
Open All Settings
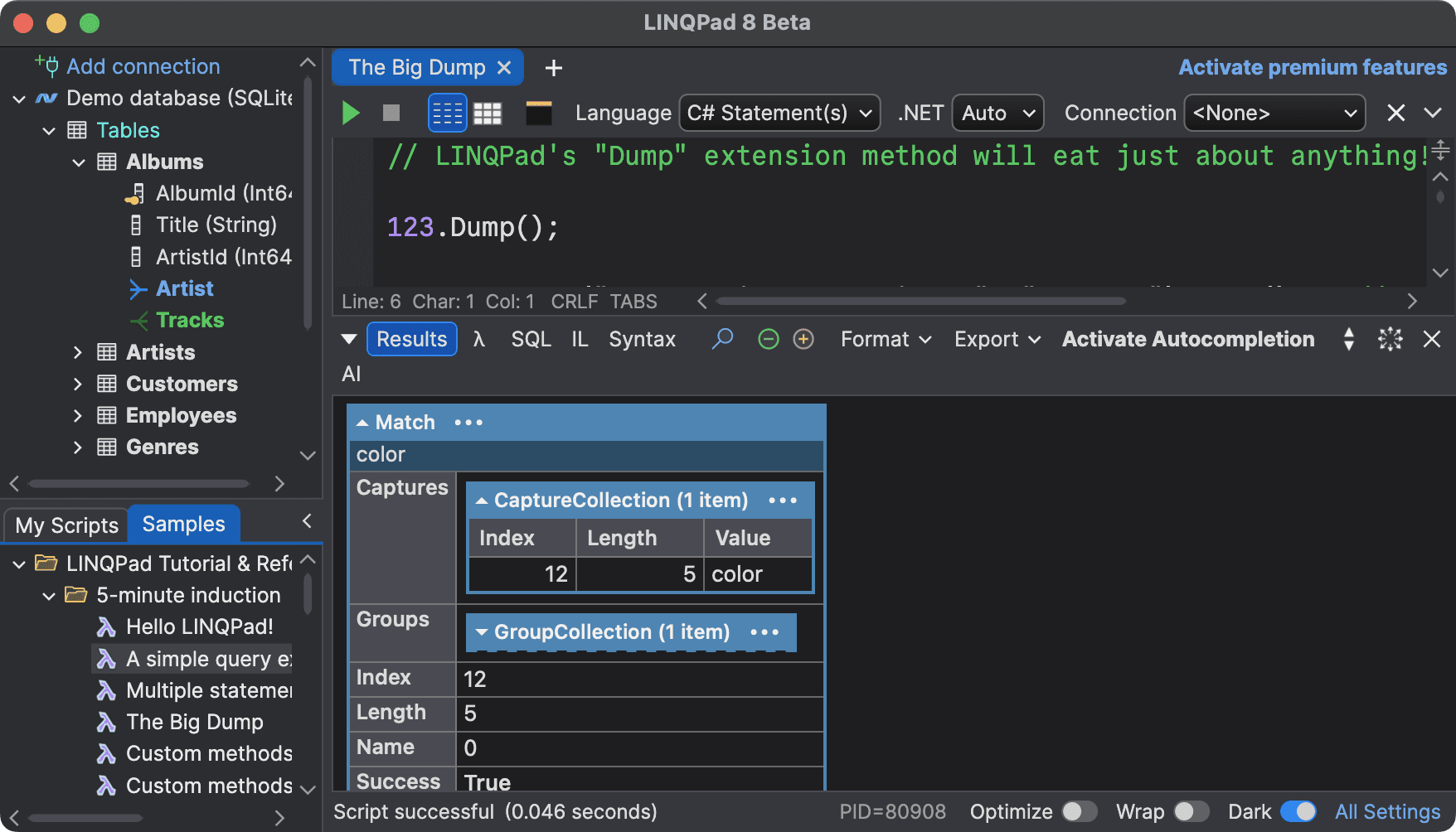tap(1387, 812)
